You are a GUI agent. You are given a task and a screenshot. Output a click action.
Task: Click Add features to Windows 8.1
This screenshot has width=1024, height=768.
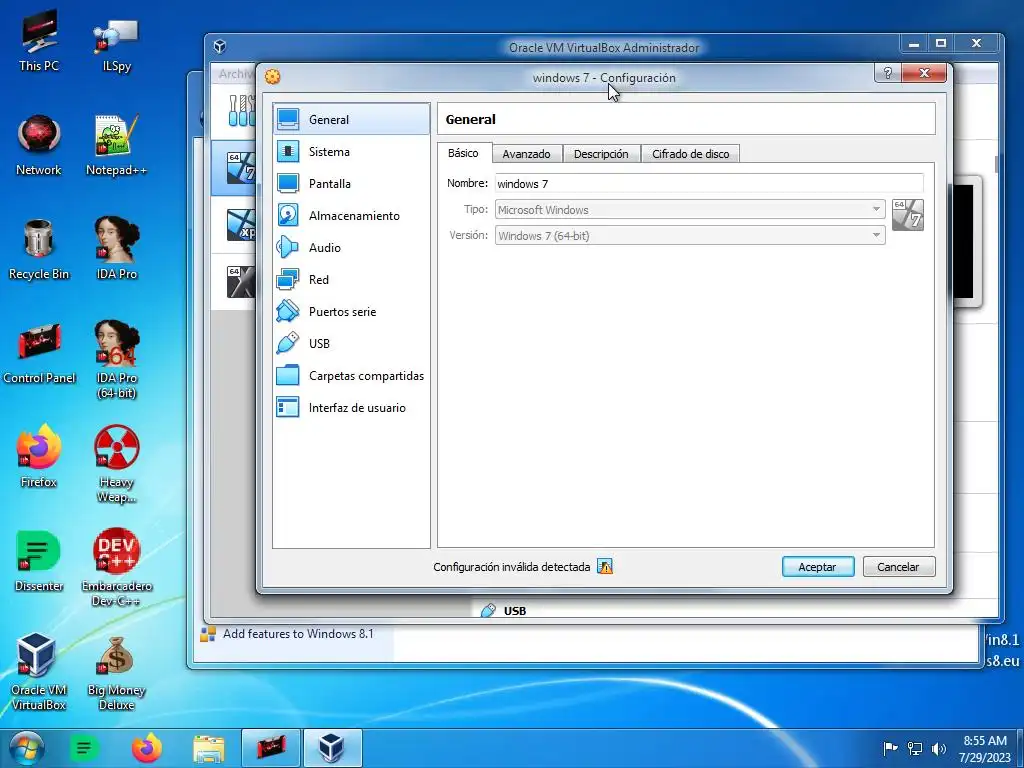(x=298, y=633)
